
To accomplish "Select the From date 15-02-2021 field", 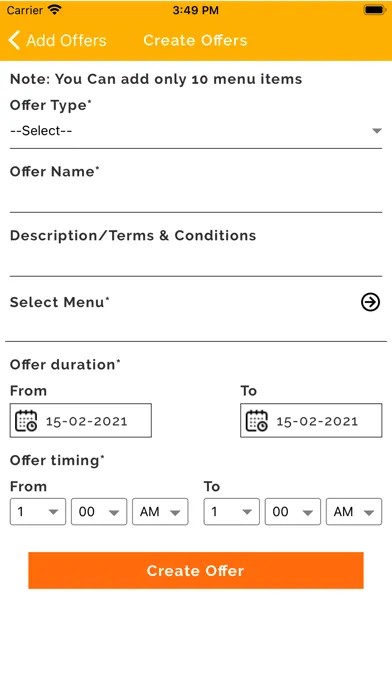I will click(x=81, y=421).
